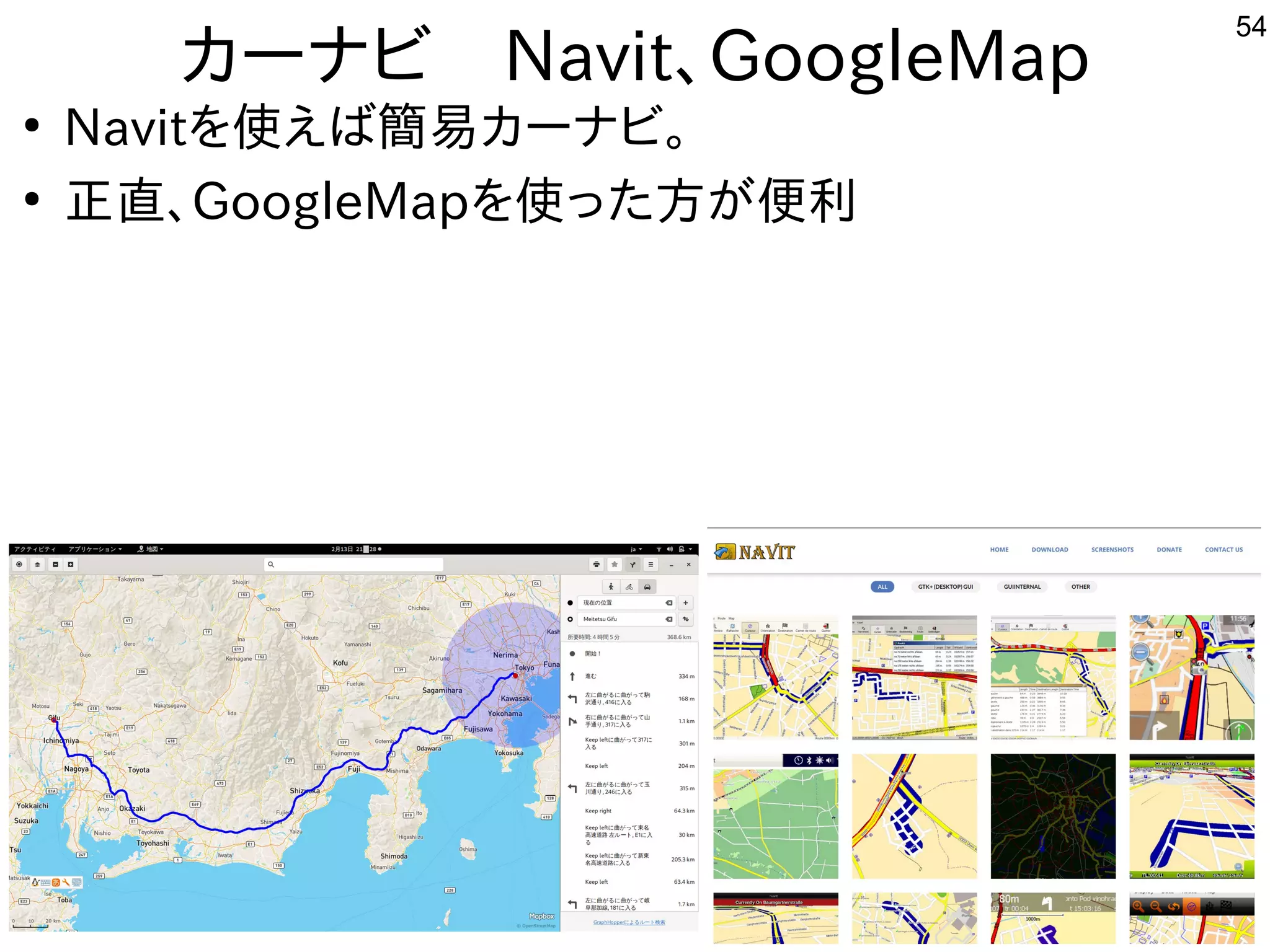Open the DOWNLOAD page on Navit site
The height and width of the screenshot is (952, 1270).
coord(1050,550)
